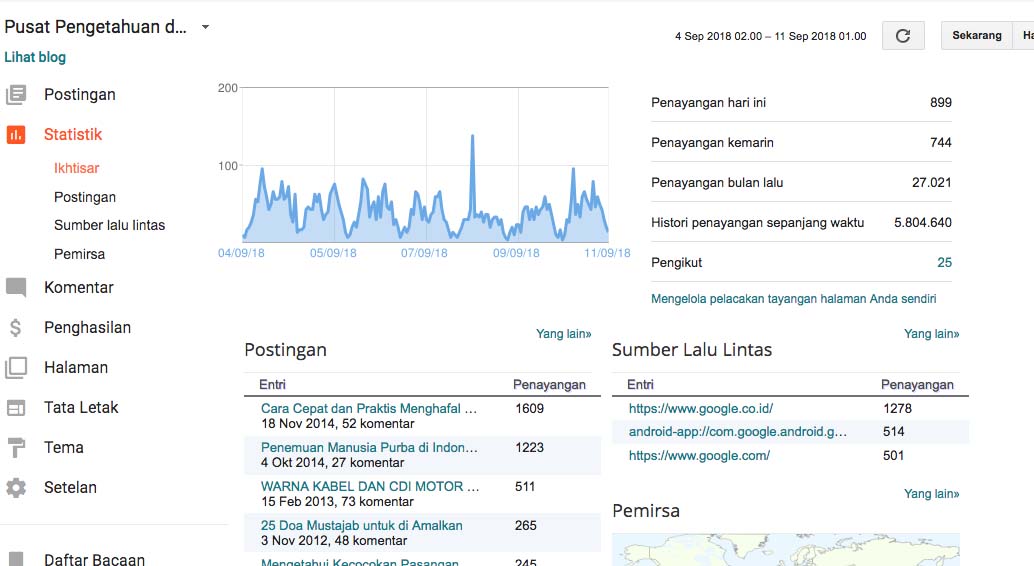Go to Tema in sidebar
Image resolution: width=1034 pixels, height=566 pixels.
(x=64, y=448)
